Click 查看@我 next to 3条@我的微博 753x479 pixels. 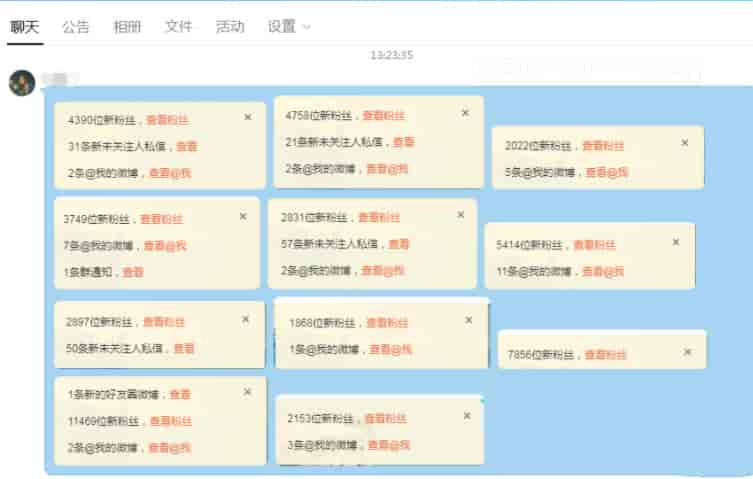[x=389, y=445]
